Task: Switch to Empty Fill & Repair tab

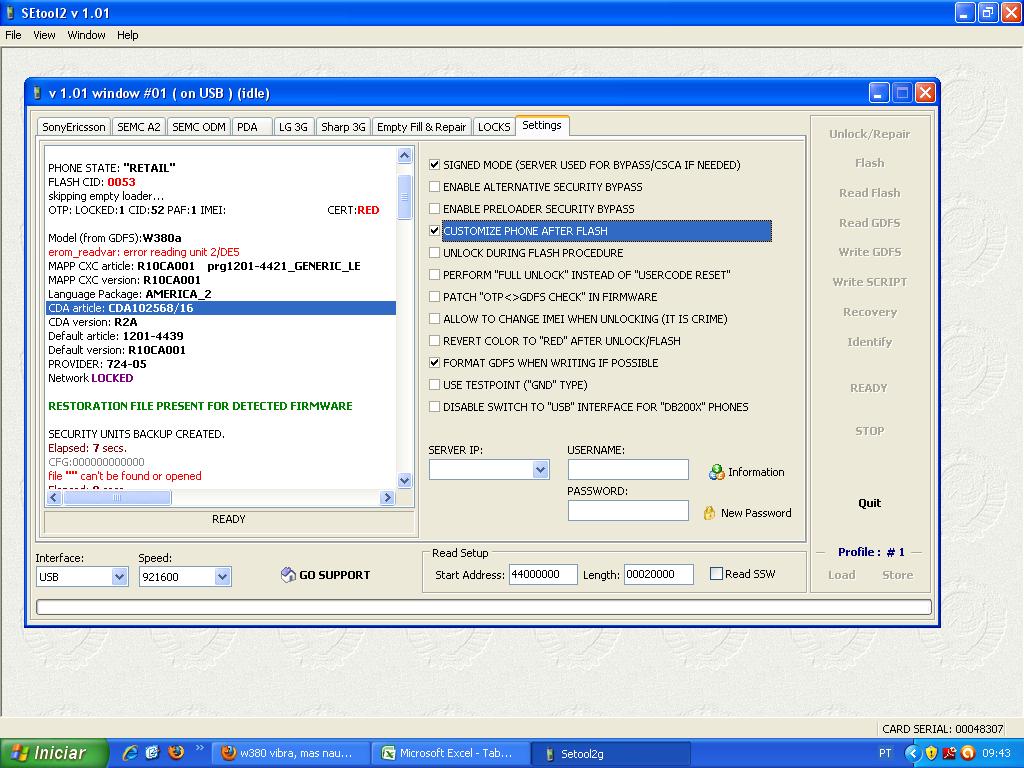Action: pos(421,127)
